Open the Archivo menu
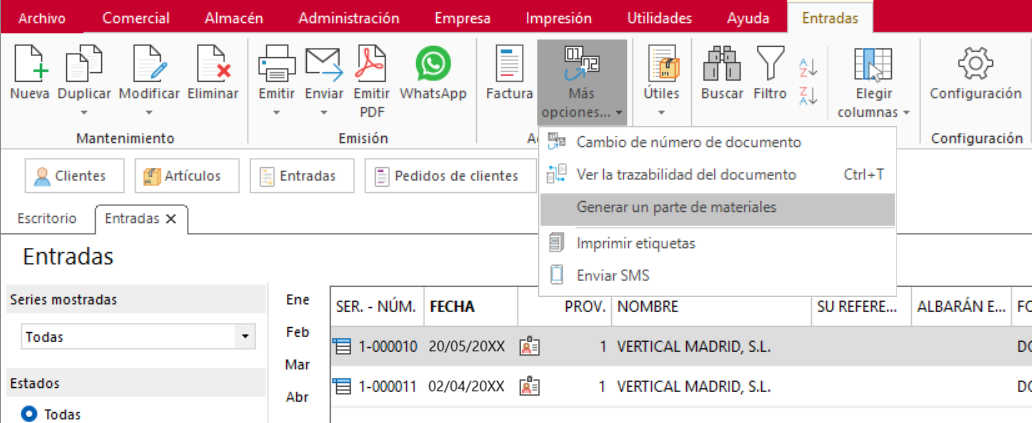This screenshot has height=423, width=1032. click(41, 18)
